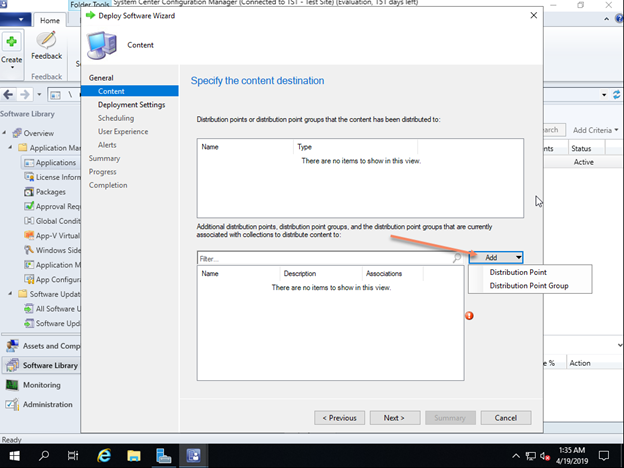Open File Explorer from the taskbar

(134, 456)
